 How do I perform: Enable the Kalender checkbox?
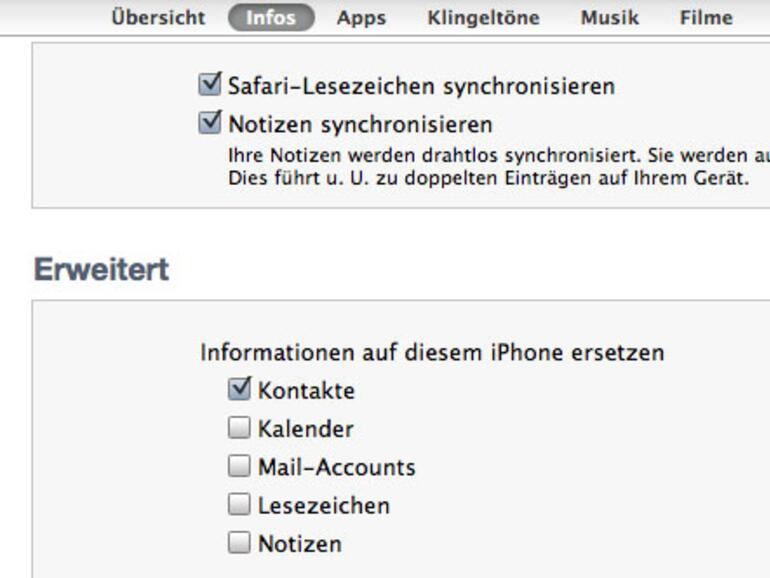(239, 428)
